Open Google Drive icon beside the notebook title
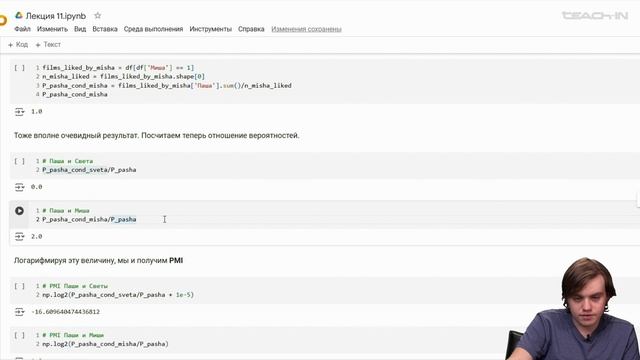The width and height of the screenshot is (640, 360). click(19, 16)
